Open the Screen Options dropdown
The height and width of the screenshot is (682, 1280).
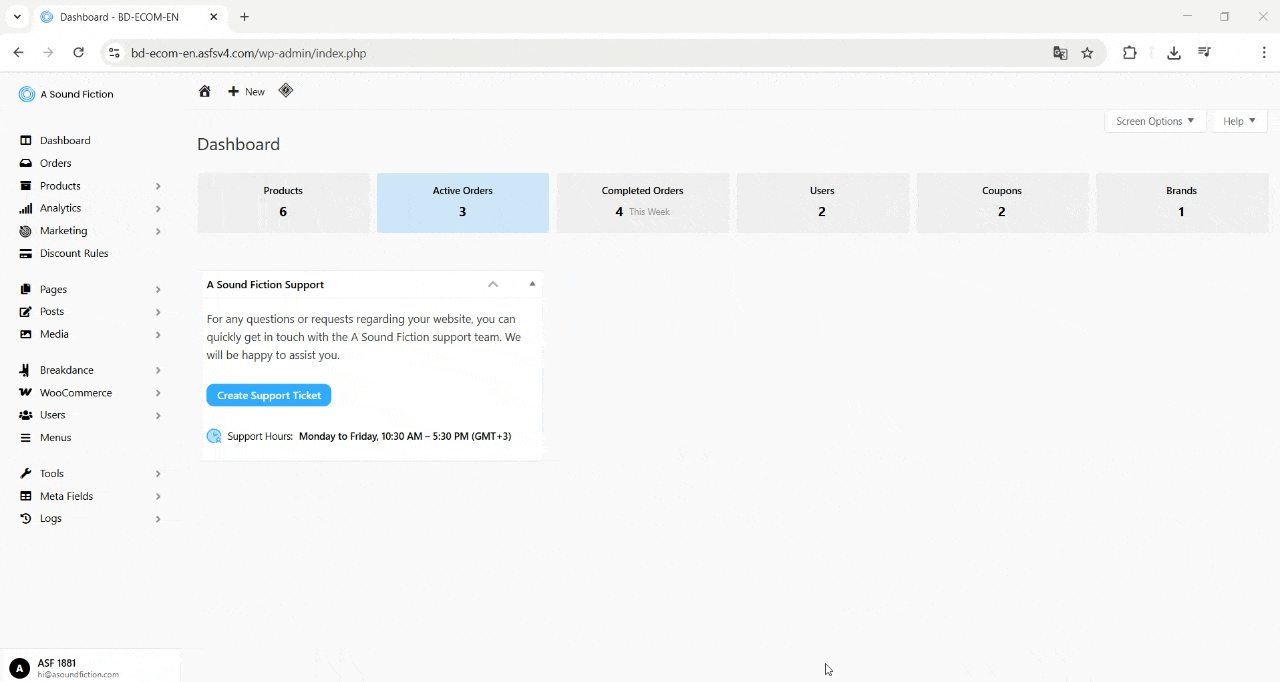1154,120
